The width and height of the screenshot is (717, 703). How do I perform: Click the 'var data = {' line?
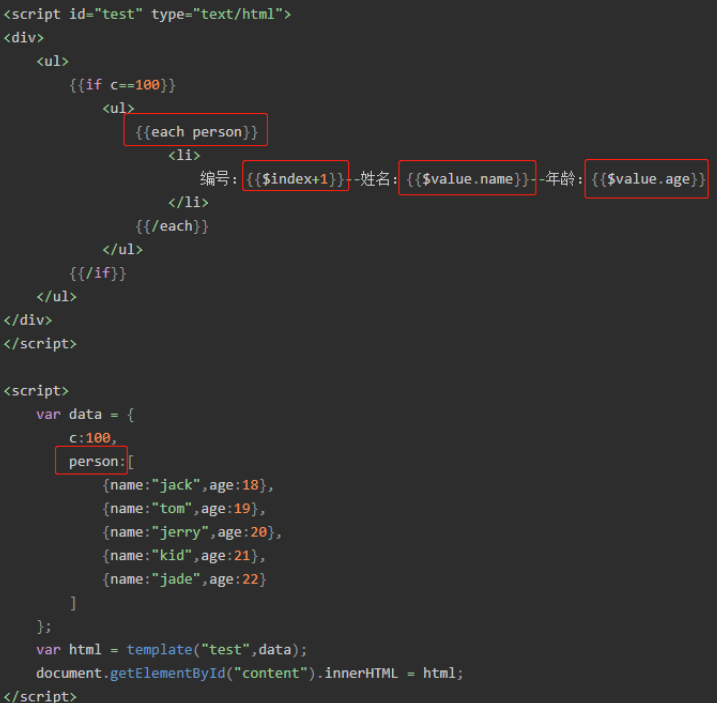coord(86,415)
